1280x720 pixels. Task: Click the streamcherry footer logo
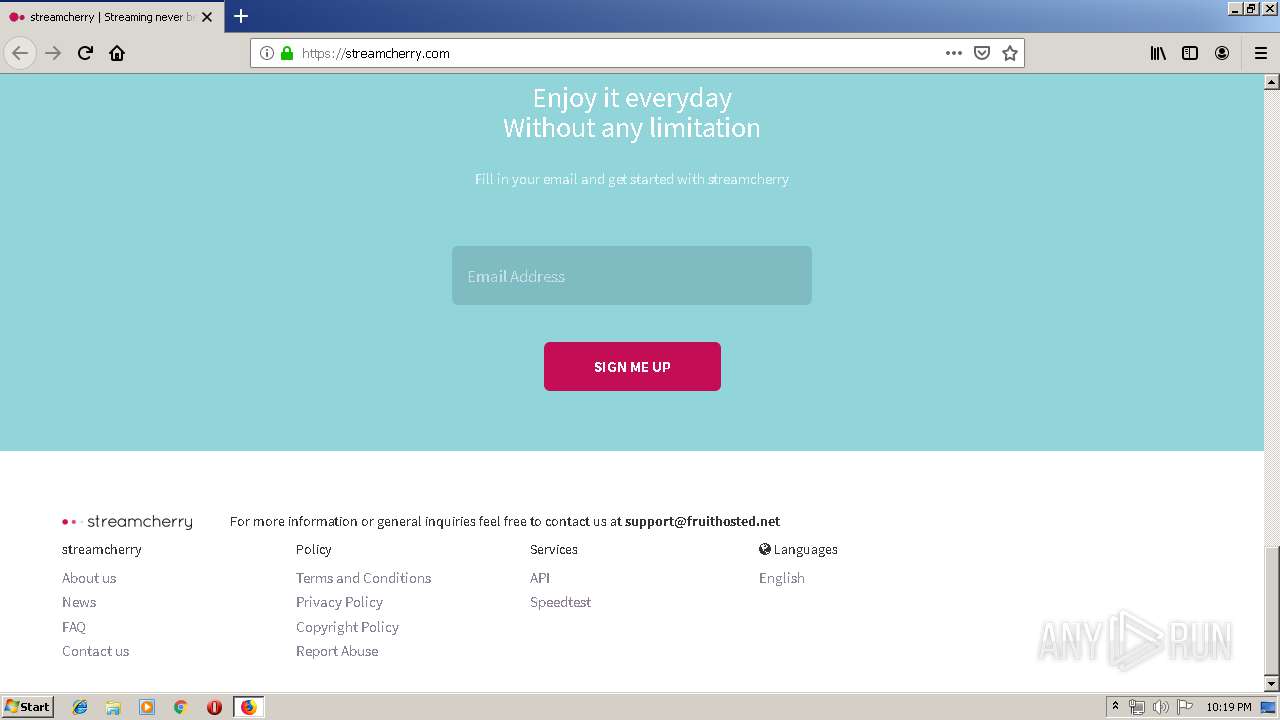tap(127, 521)
